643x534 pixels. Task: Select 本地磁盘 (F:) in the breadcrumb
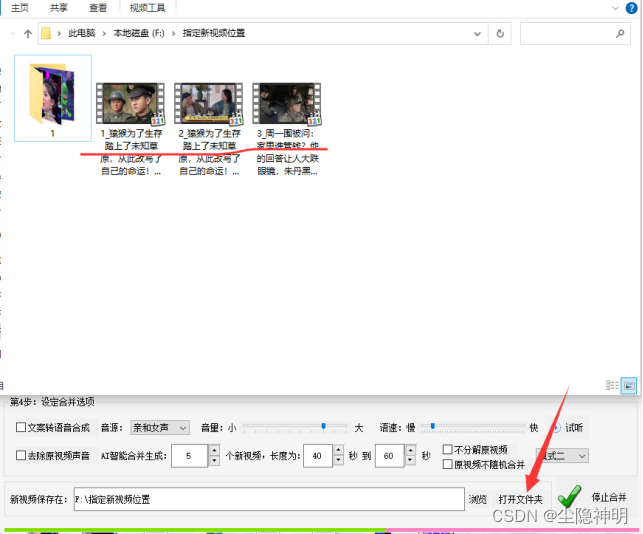139,33
